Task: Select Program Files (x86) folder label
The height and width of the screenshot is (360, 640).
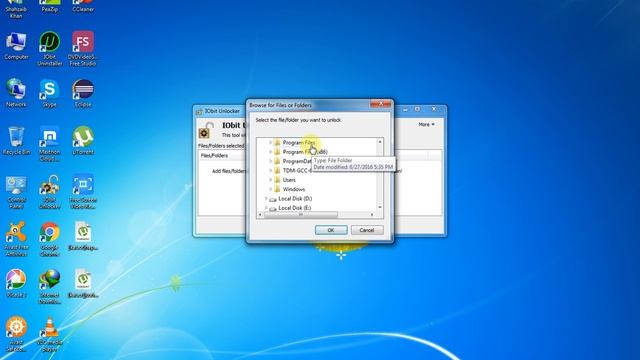Action: coord(305,152)
